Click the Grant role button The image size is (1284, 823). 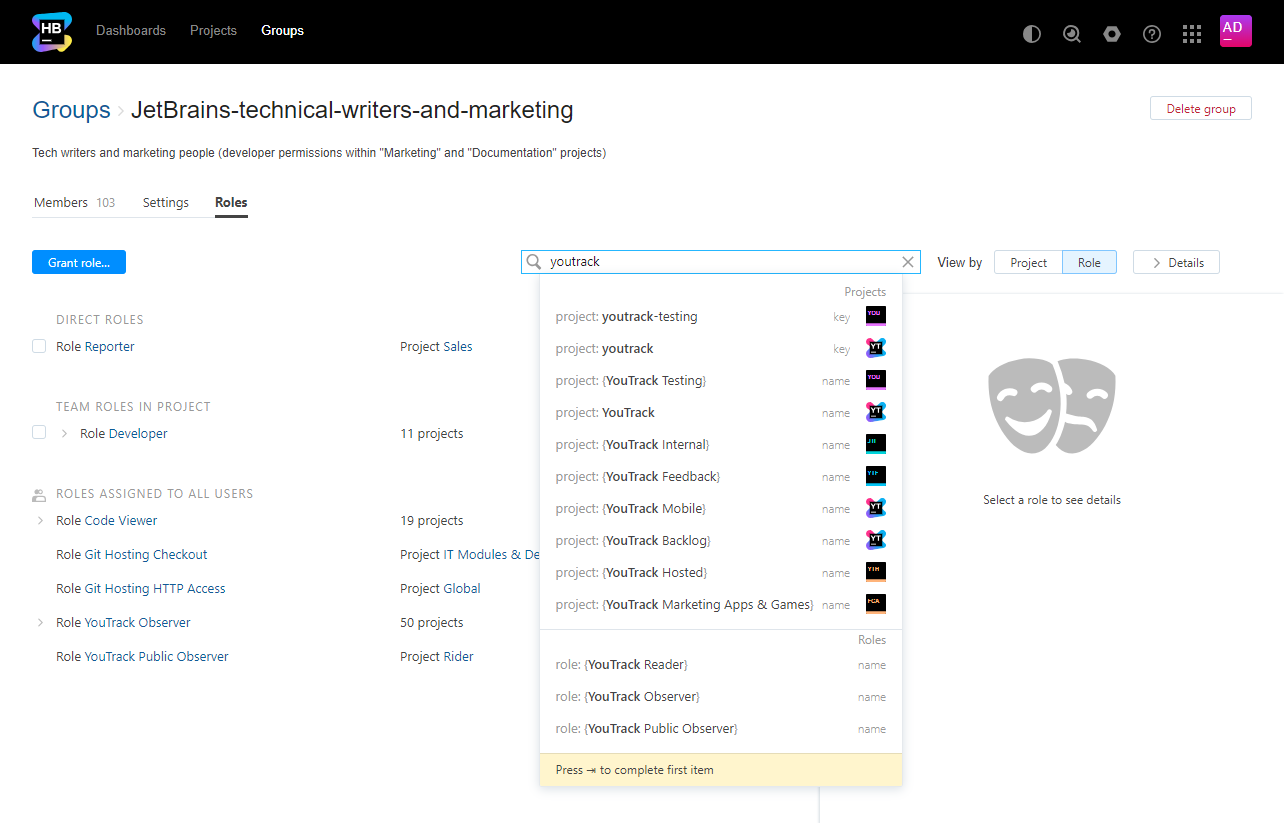pyautogui.click(x=79, y=262)
